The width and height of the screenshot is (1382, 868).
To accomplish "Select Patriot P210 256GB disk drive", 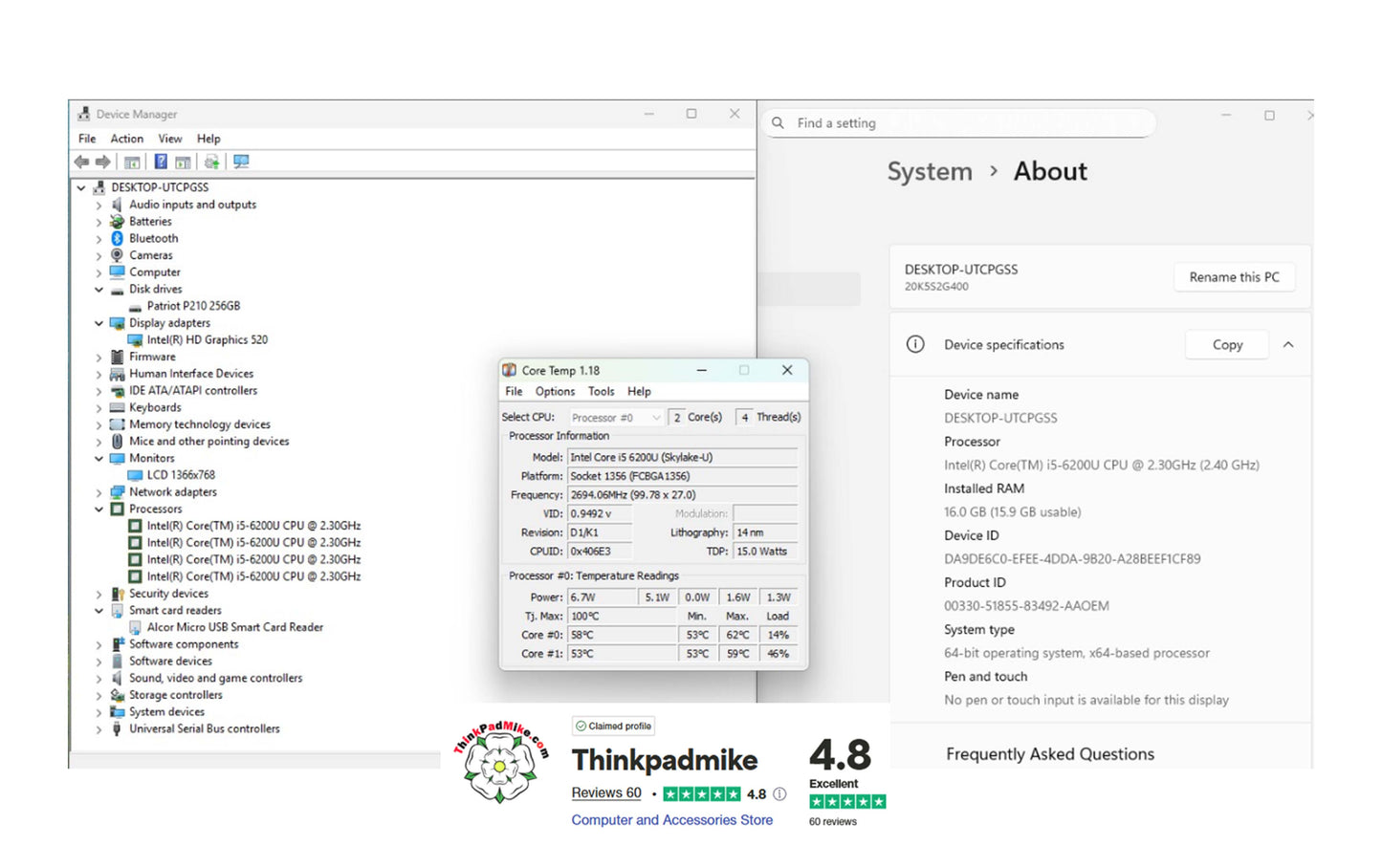I will pyautogui.click(x=193, y=306).
